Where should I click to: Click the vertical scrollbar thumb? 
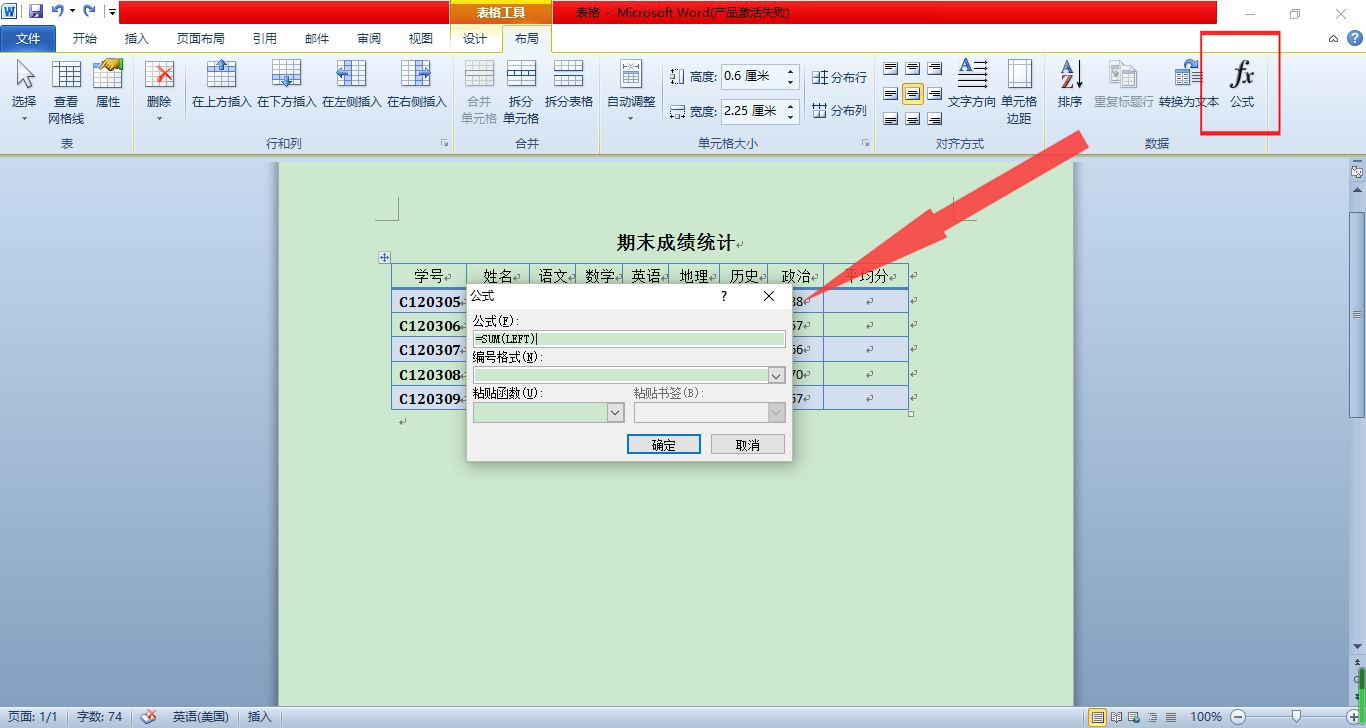click(1357, 313)
